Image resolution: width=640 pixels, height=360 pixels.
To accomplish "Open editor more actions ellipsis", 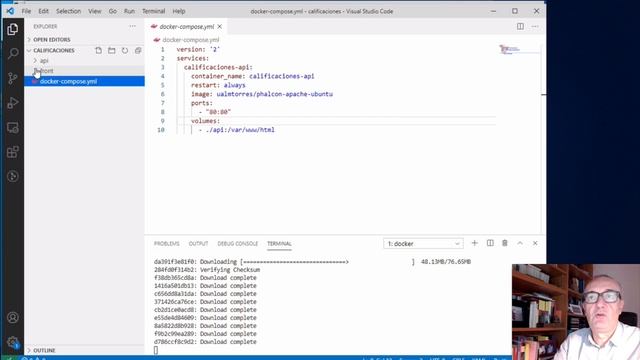I will [x=535, y=26].
